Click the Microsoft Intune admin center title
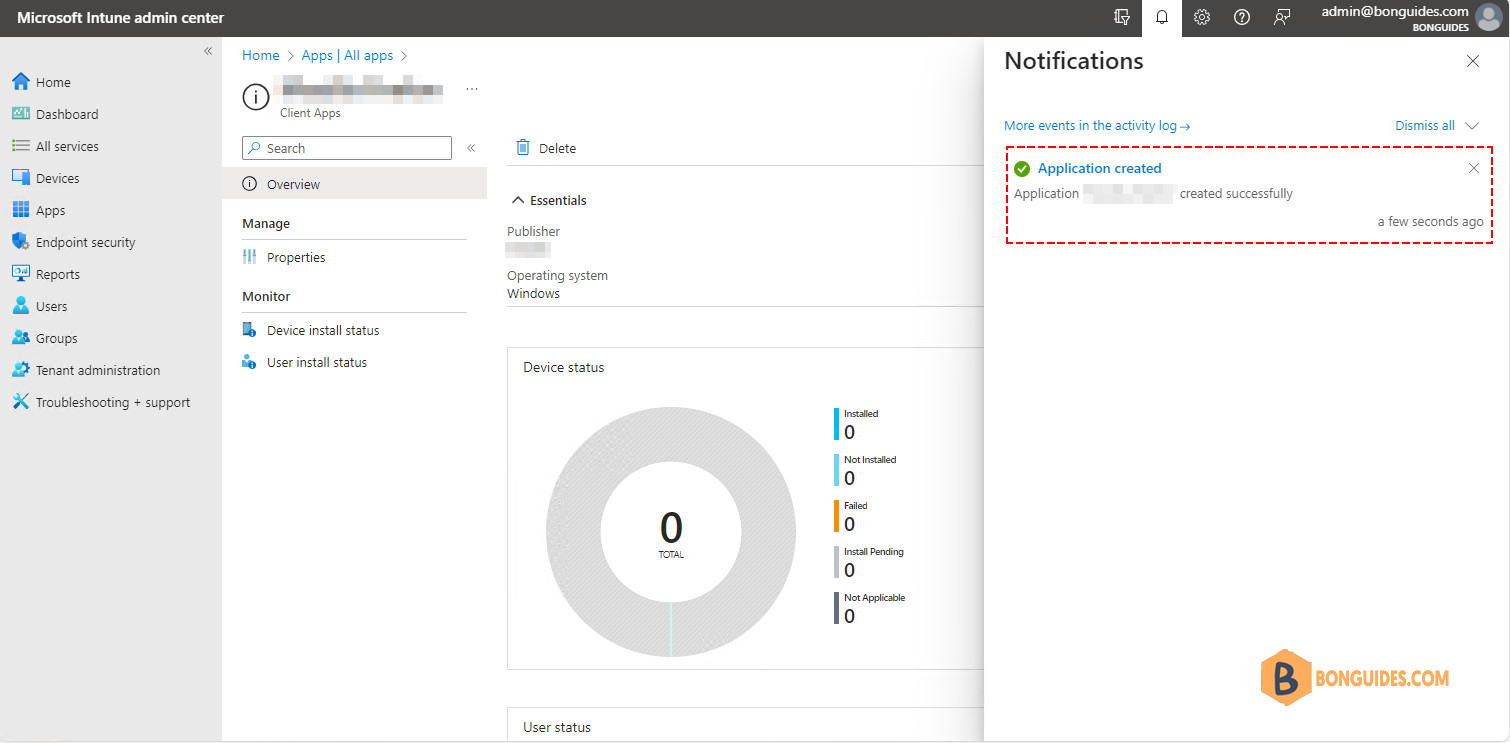This screenshot has width=1510, height=743. click(x=120, y=18)
